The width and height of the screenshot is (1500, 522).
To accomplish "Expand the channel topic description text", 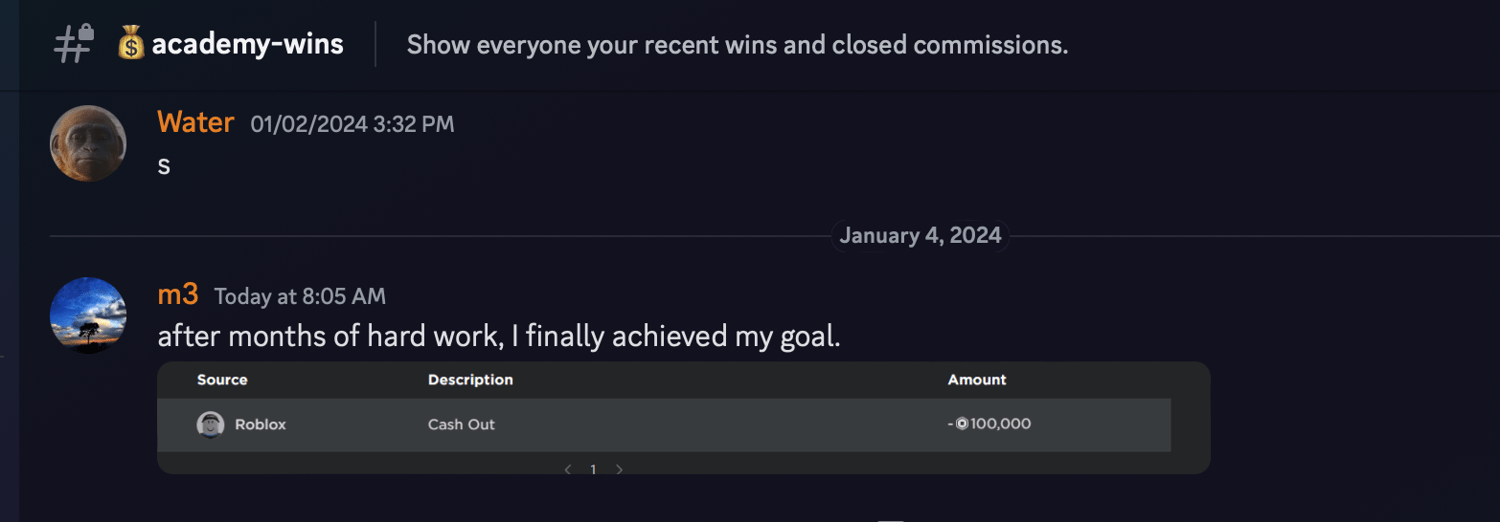I will (737, 45).
